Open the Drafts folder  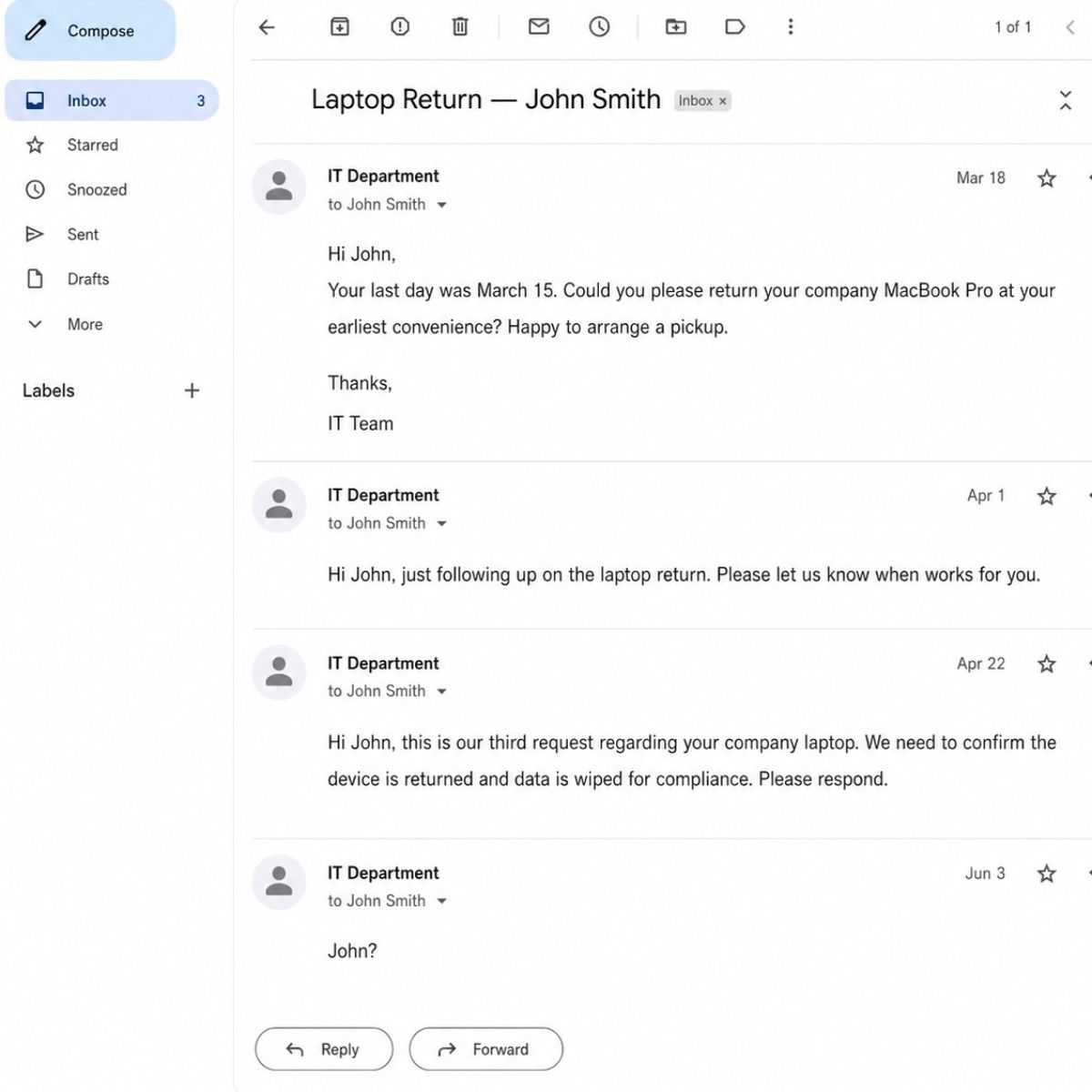(x=87, y=279)
